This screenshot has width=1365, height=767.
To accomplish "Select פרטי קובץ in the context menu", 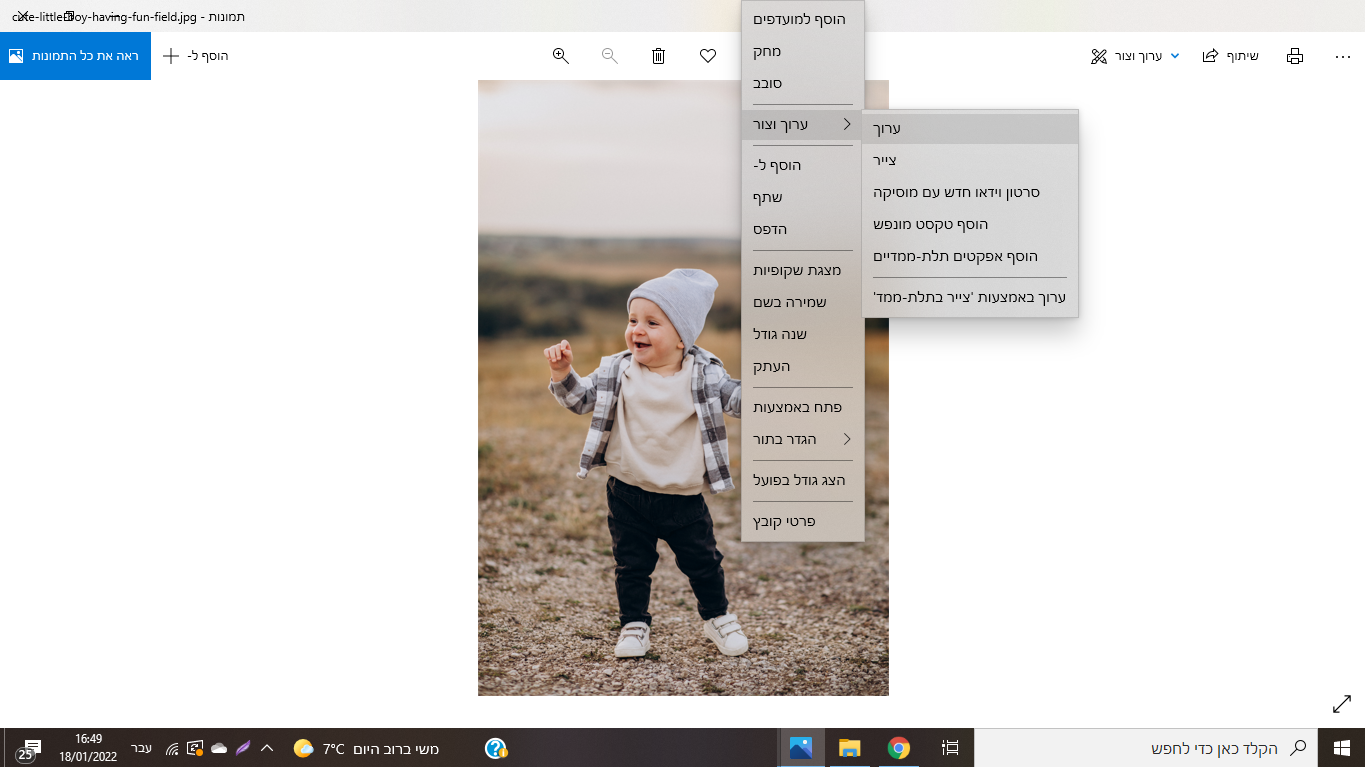I will pos(803,522).
